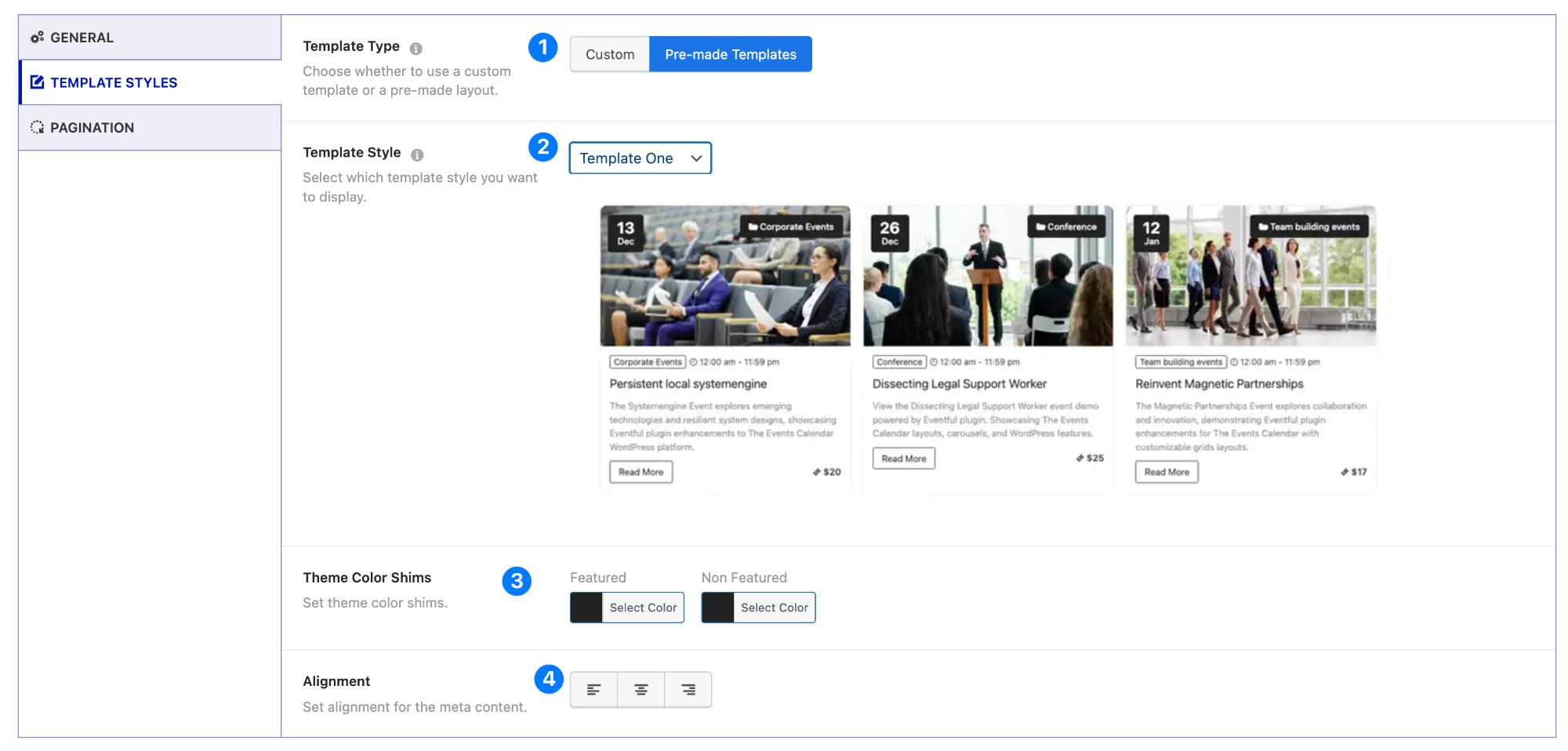
Task: Select the Pre-made Templates option
Action: 730,54
